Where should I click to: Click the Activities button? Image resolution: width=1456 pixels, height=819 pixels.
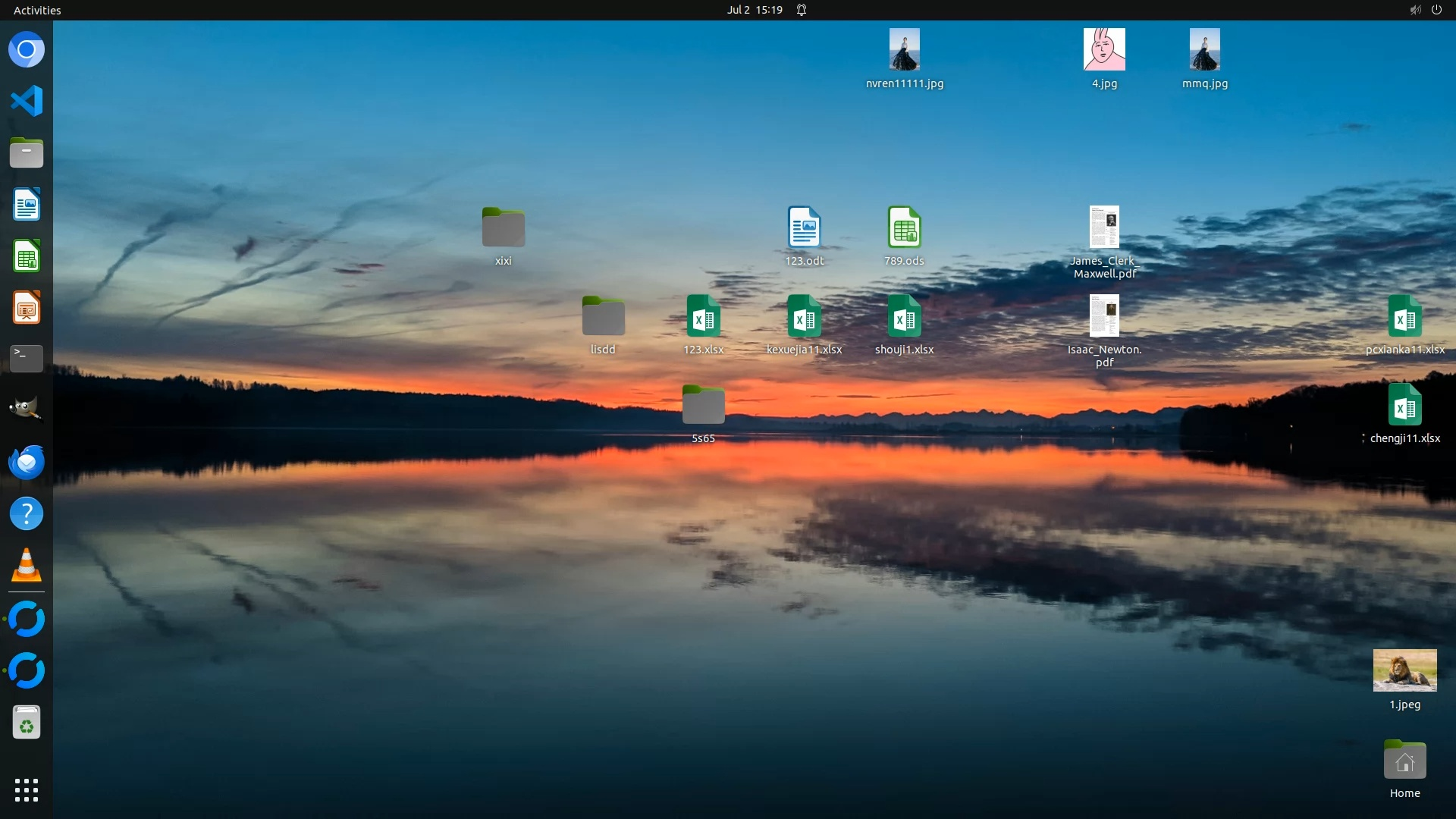click(x=37, y=10)
